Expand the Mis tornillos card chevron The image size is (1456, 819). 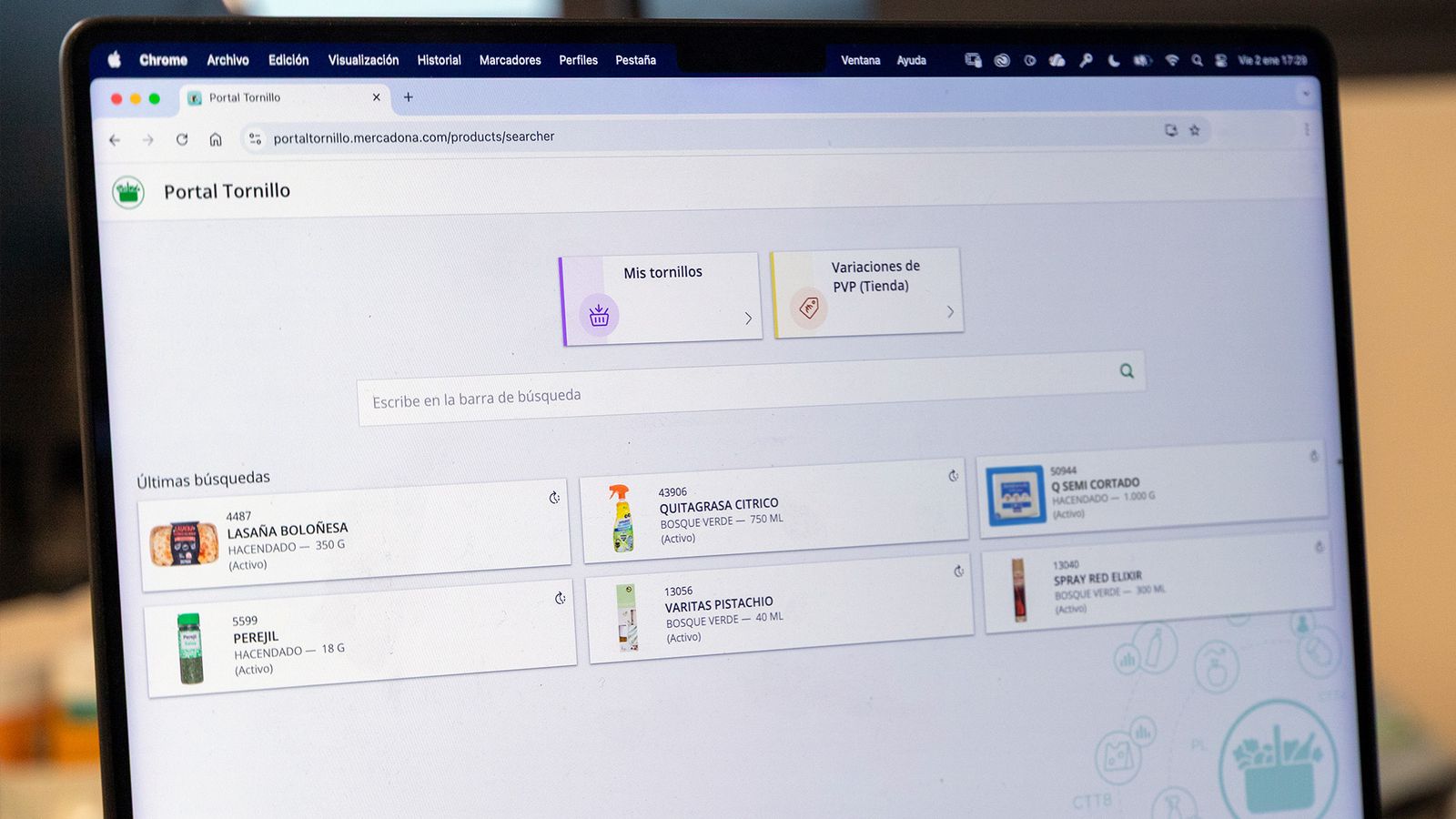tap(748, 318)
